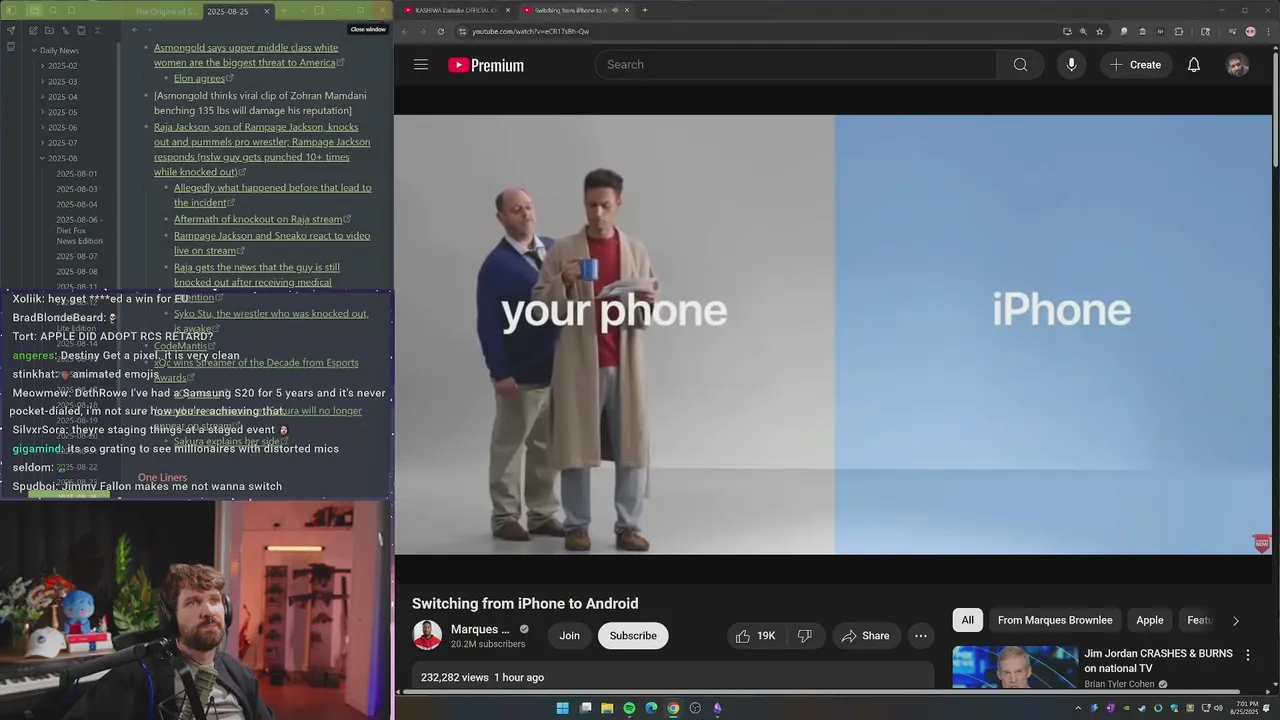This screenshot has height=720, width=1280.
Task: Bookmark this page with the star icon
Action: pyautogui.click(x=1099, y=32)
